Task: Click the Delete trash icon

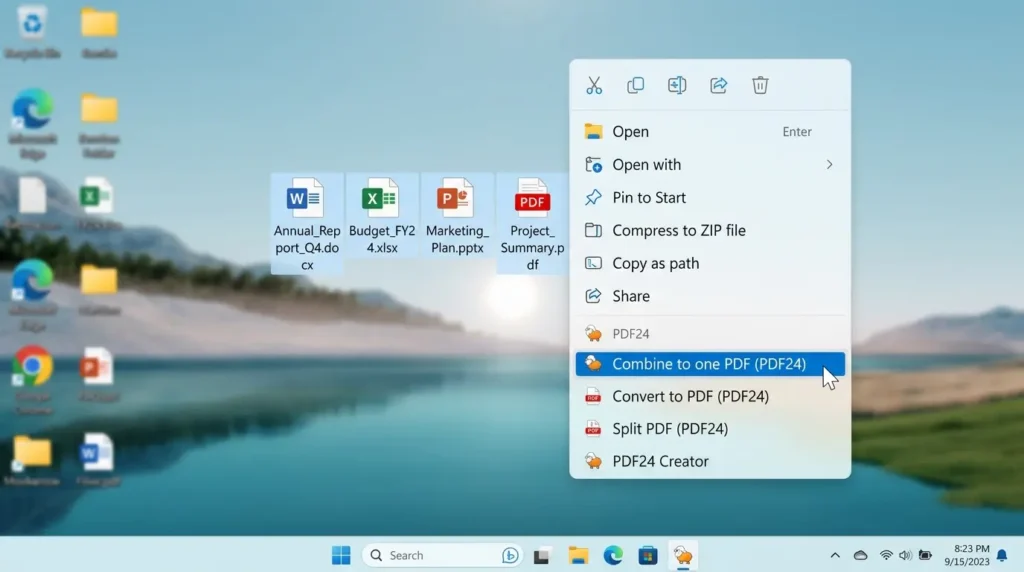Action: [760, 86]
